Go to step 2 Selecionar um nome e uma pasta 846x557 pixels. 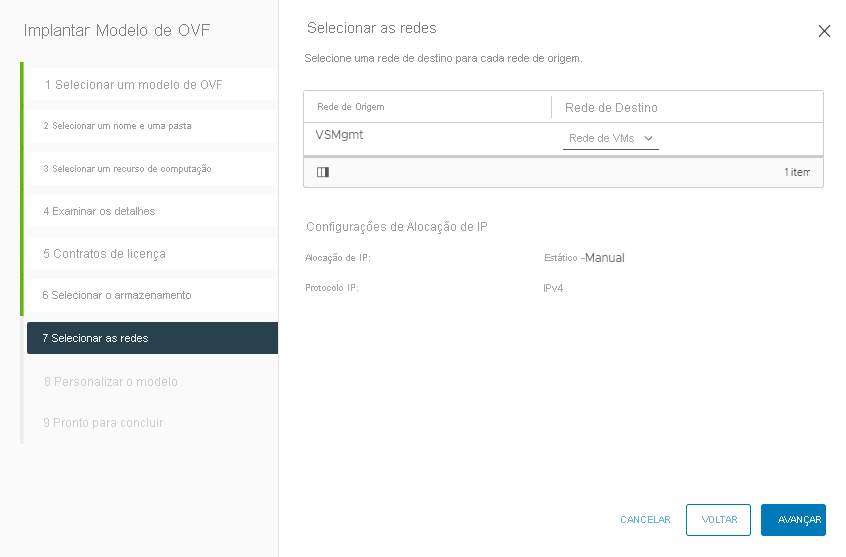152,126
